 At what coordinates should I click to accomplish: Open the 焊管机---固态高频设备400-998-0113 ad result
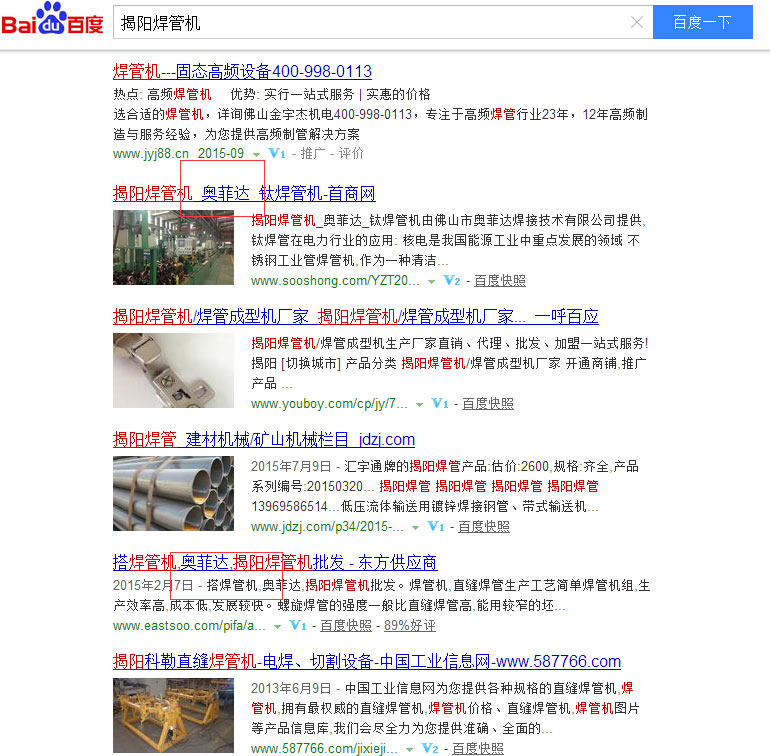coord(242,72)
